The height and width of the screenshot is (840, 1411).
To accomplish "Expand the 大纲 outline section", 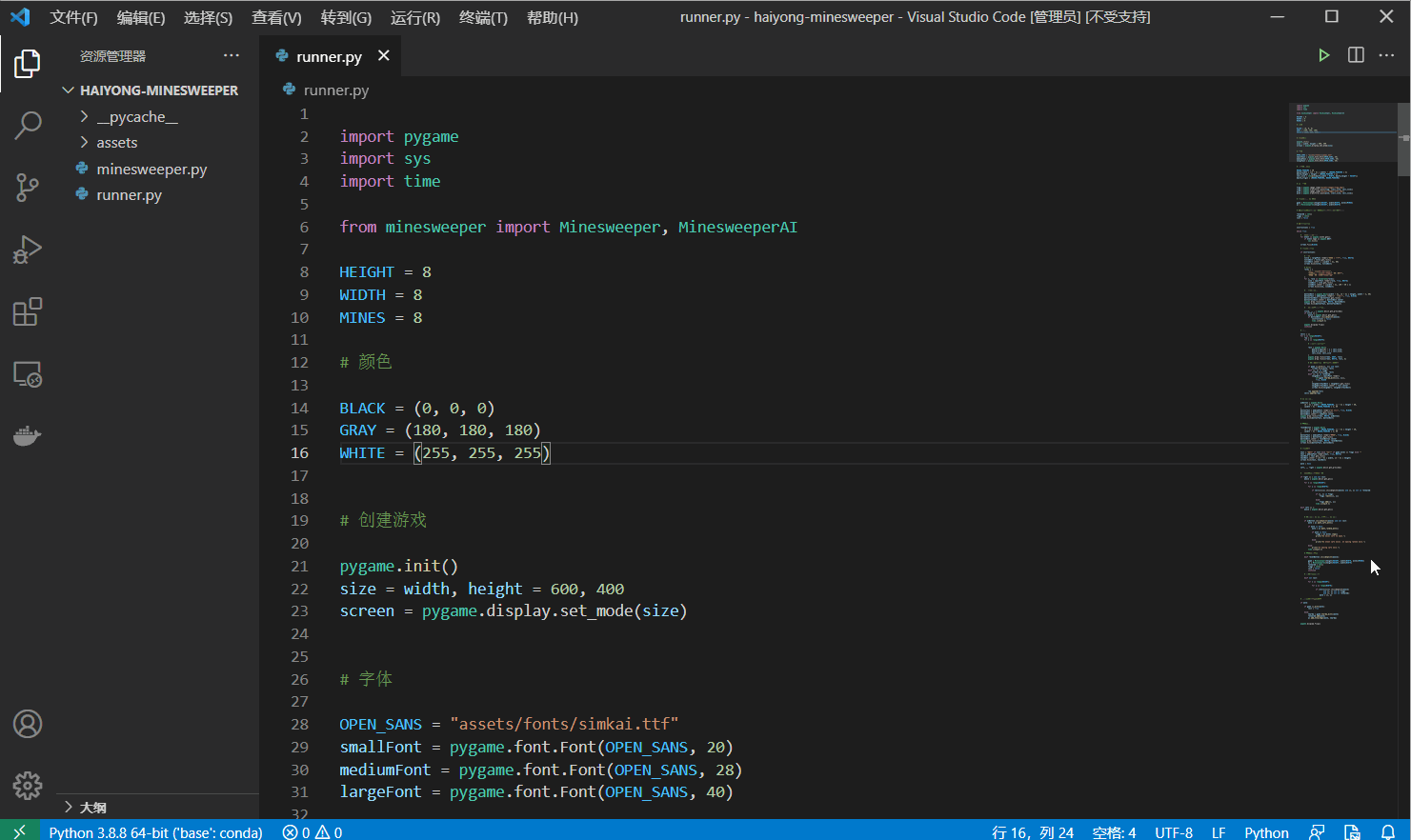I will coord(92,808).
